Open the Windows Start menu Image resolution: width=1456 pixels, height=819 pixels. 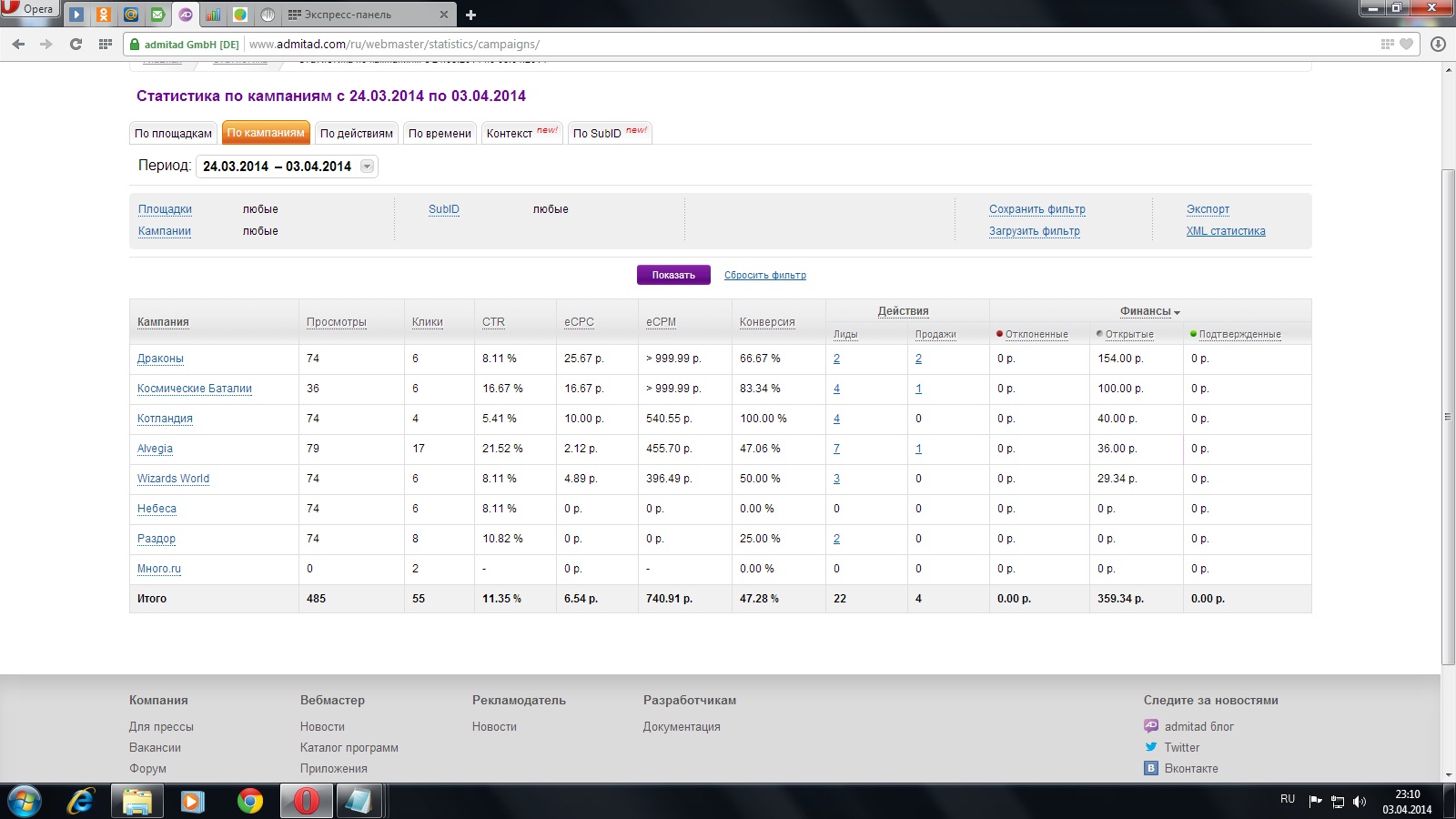[25, 801]
